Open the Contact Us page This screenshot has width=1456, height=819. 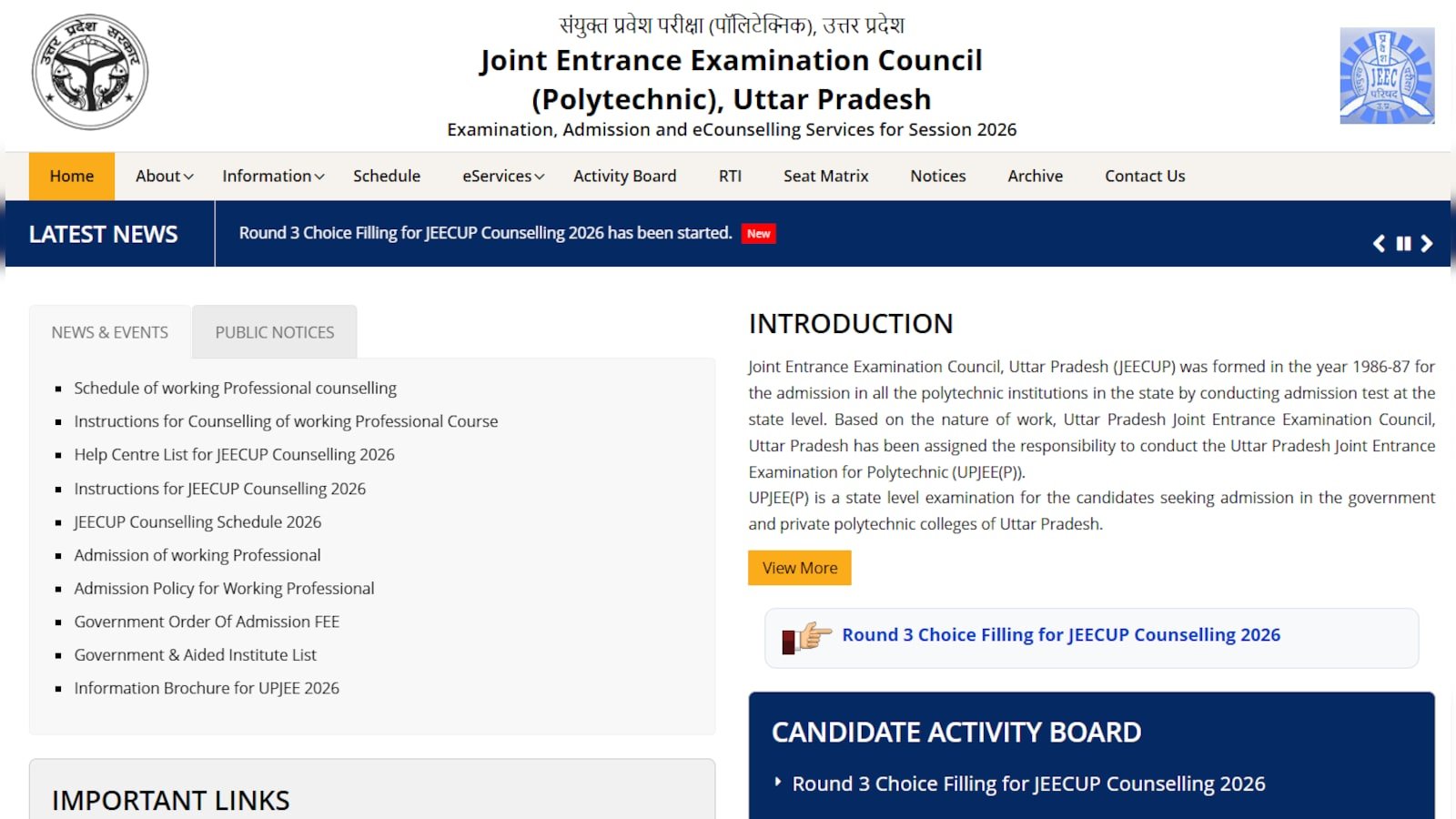(1145, 177)
